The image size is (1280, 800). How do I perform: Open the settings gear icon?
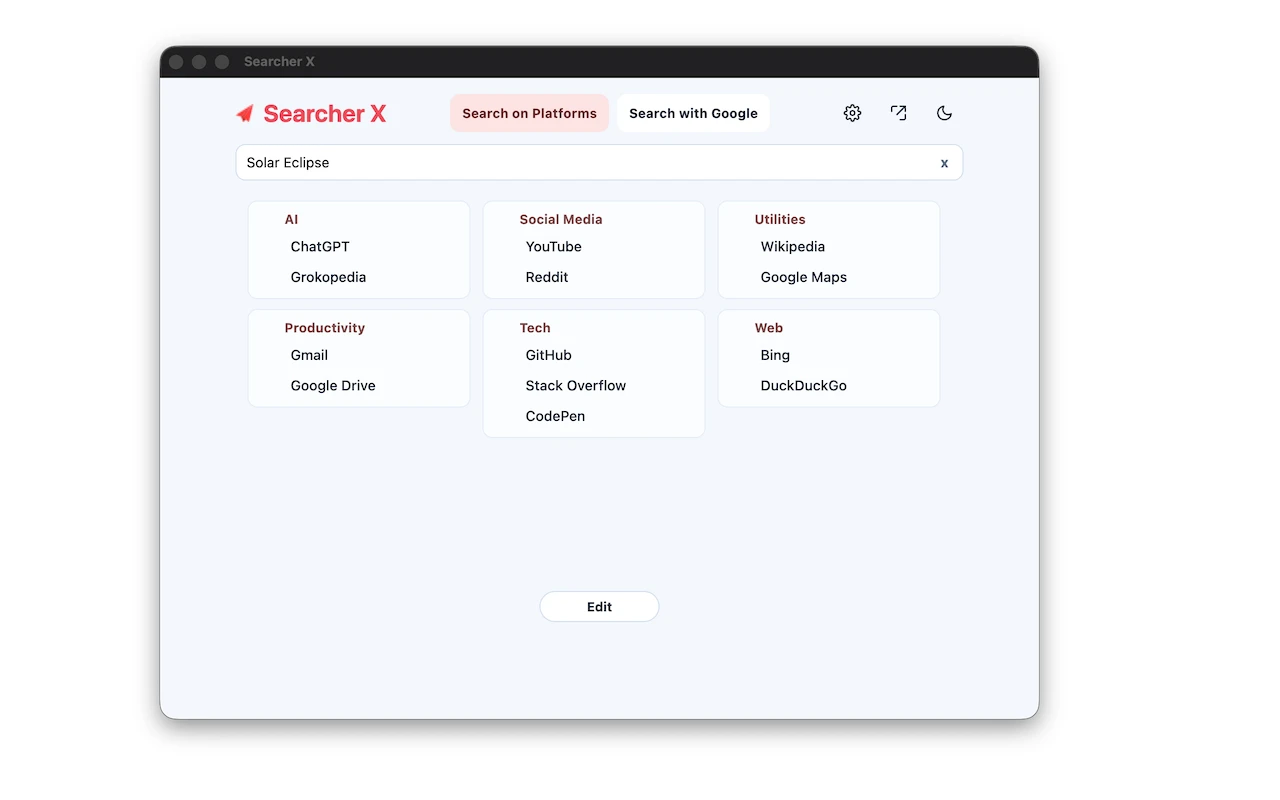click(852, 113)
